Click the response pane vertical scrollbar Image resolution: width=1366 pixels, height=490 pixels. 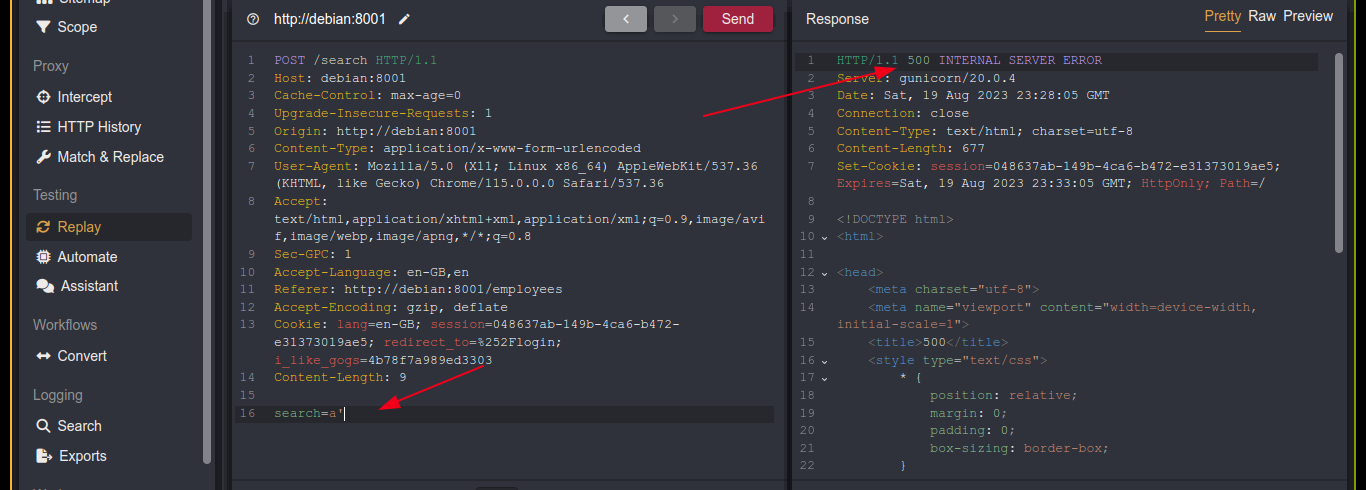1339,160
